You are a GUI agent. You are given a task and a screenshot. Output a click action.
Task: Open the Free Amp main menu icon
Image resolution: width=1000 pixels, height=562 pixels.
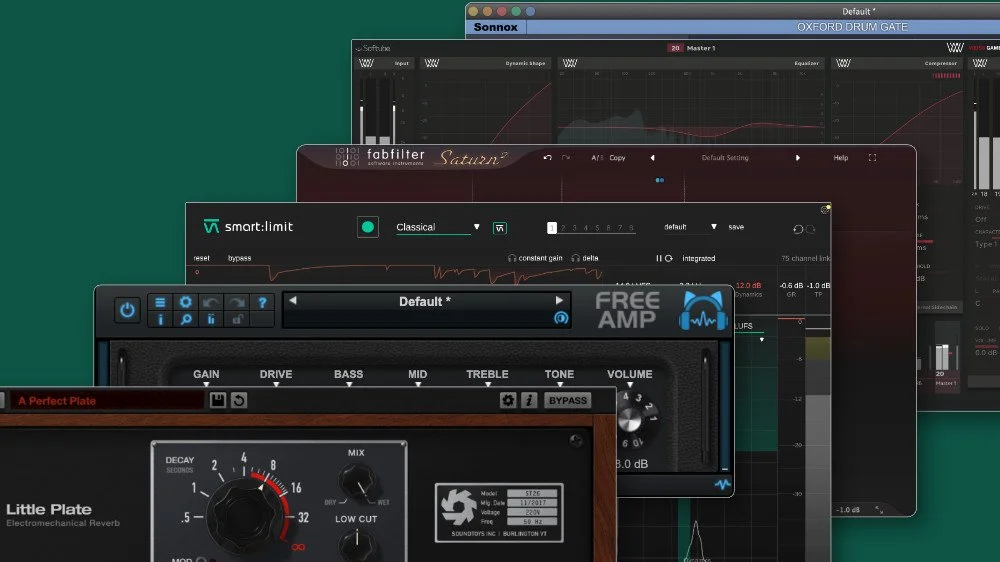pyautogui.click(x=160, y=302)
